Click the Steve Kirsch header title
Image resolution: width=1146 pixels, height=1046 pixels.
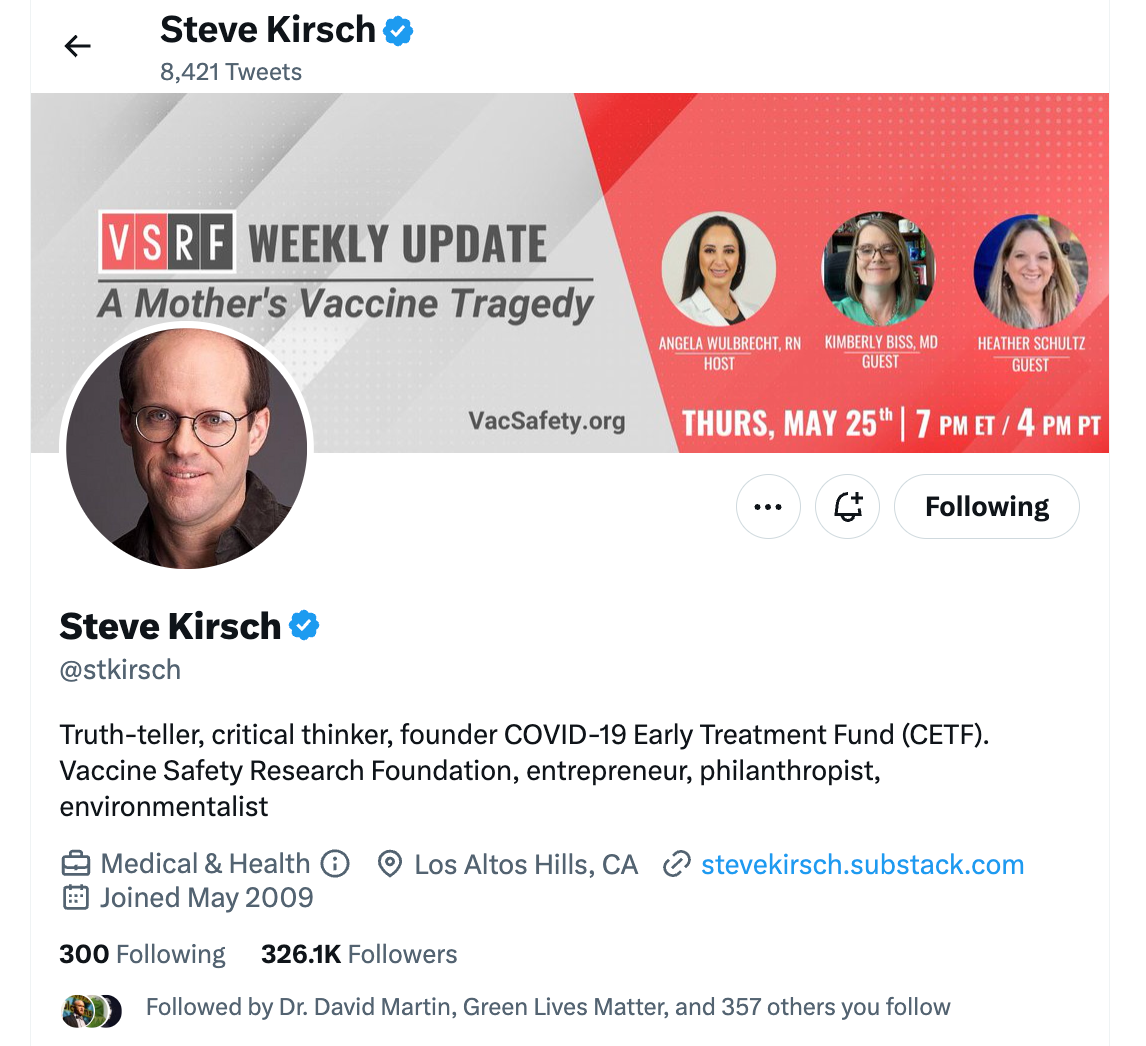tap(267, 30)
